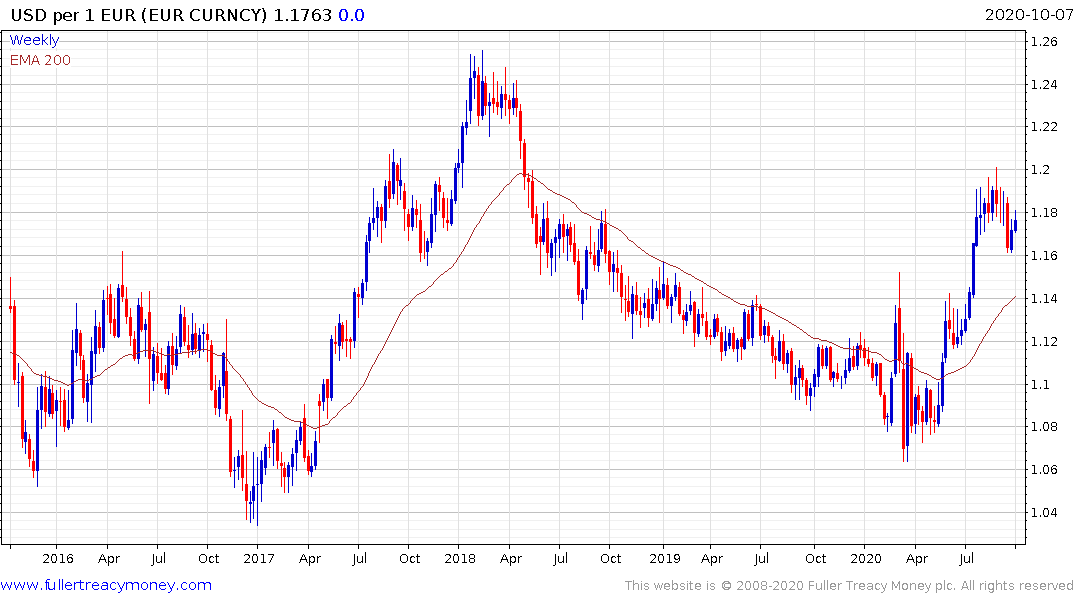
Task: Click the 2016 time axis label
Action: pos(58,558)
